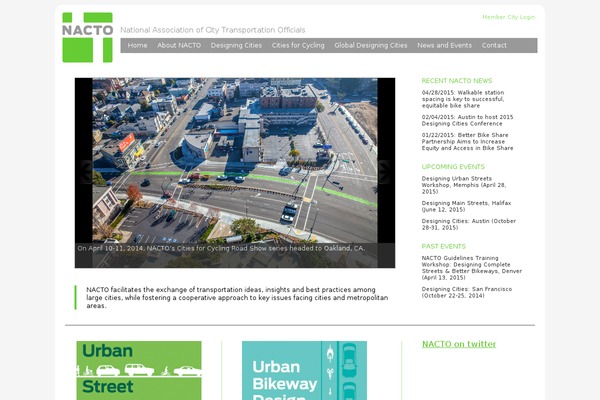Click the NACTO facilitates the exchange mission text
600x400 pixels.
(237, 298)
